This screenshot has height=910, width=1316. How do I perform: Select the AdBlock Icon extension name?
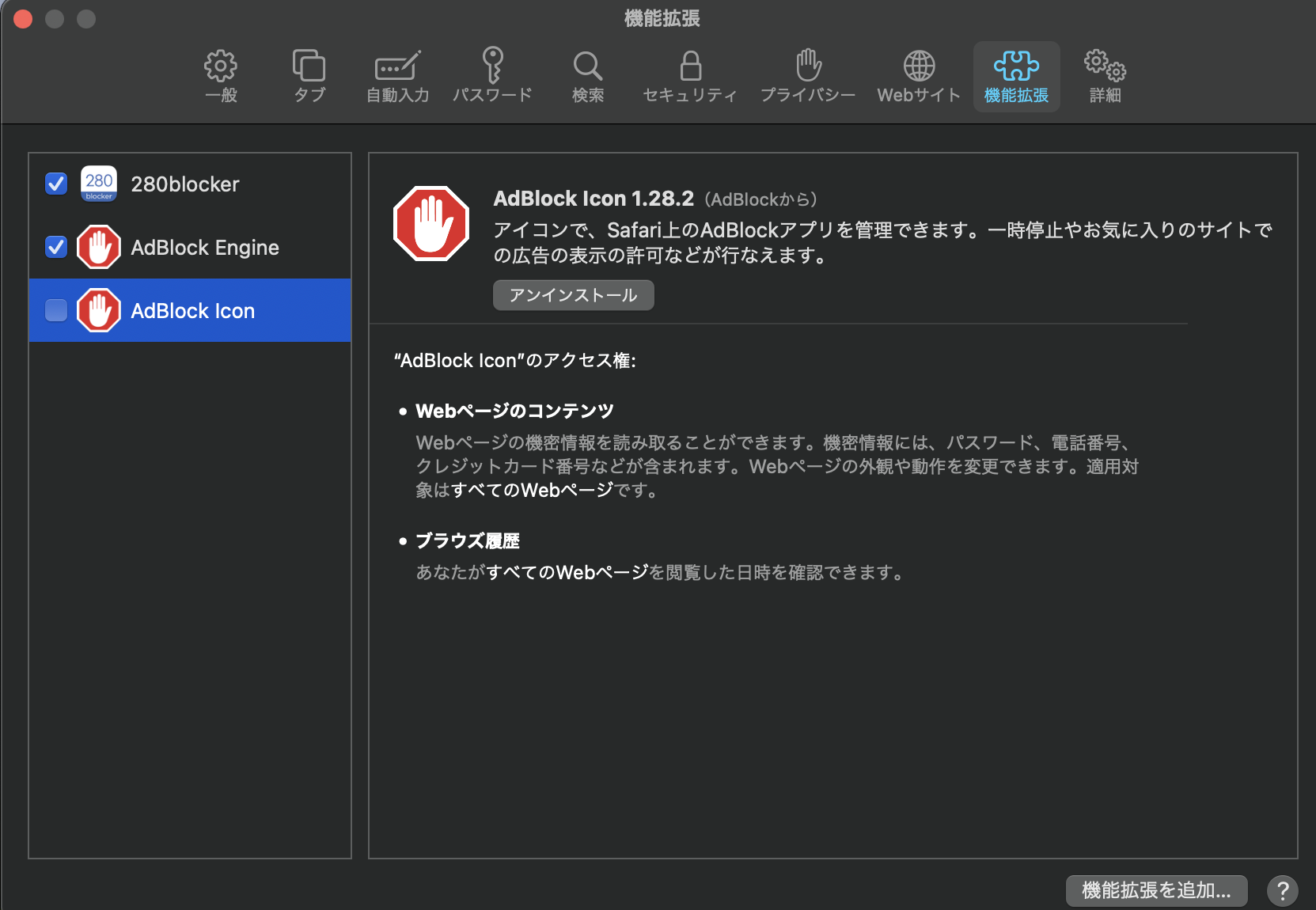pyautogui.click(x=193, y=311)
